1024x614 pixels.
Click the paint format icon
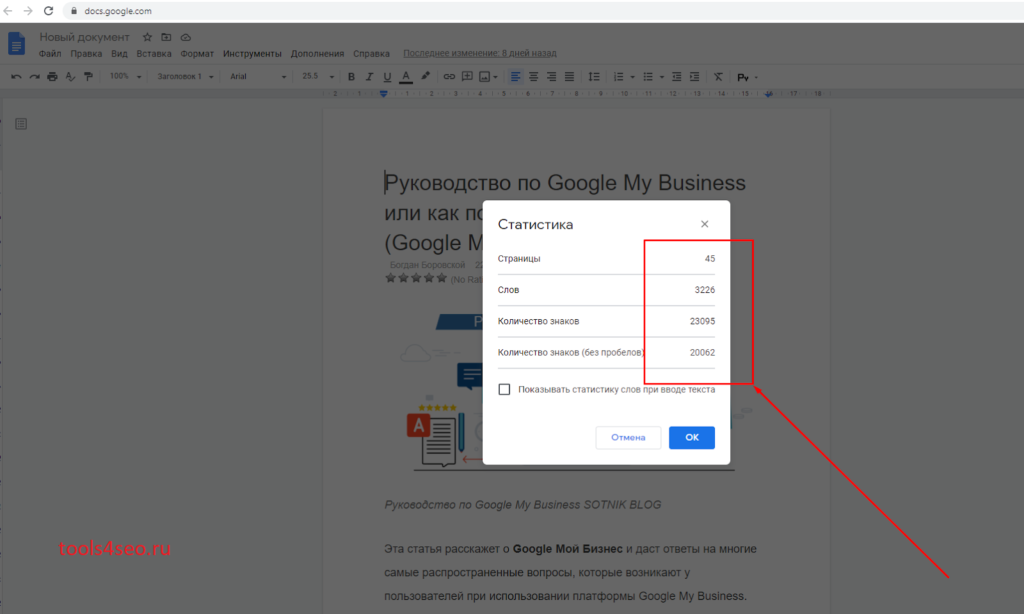pos(88,76)
